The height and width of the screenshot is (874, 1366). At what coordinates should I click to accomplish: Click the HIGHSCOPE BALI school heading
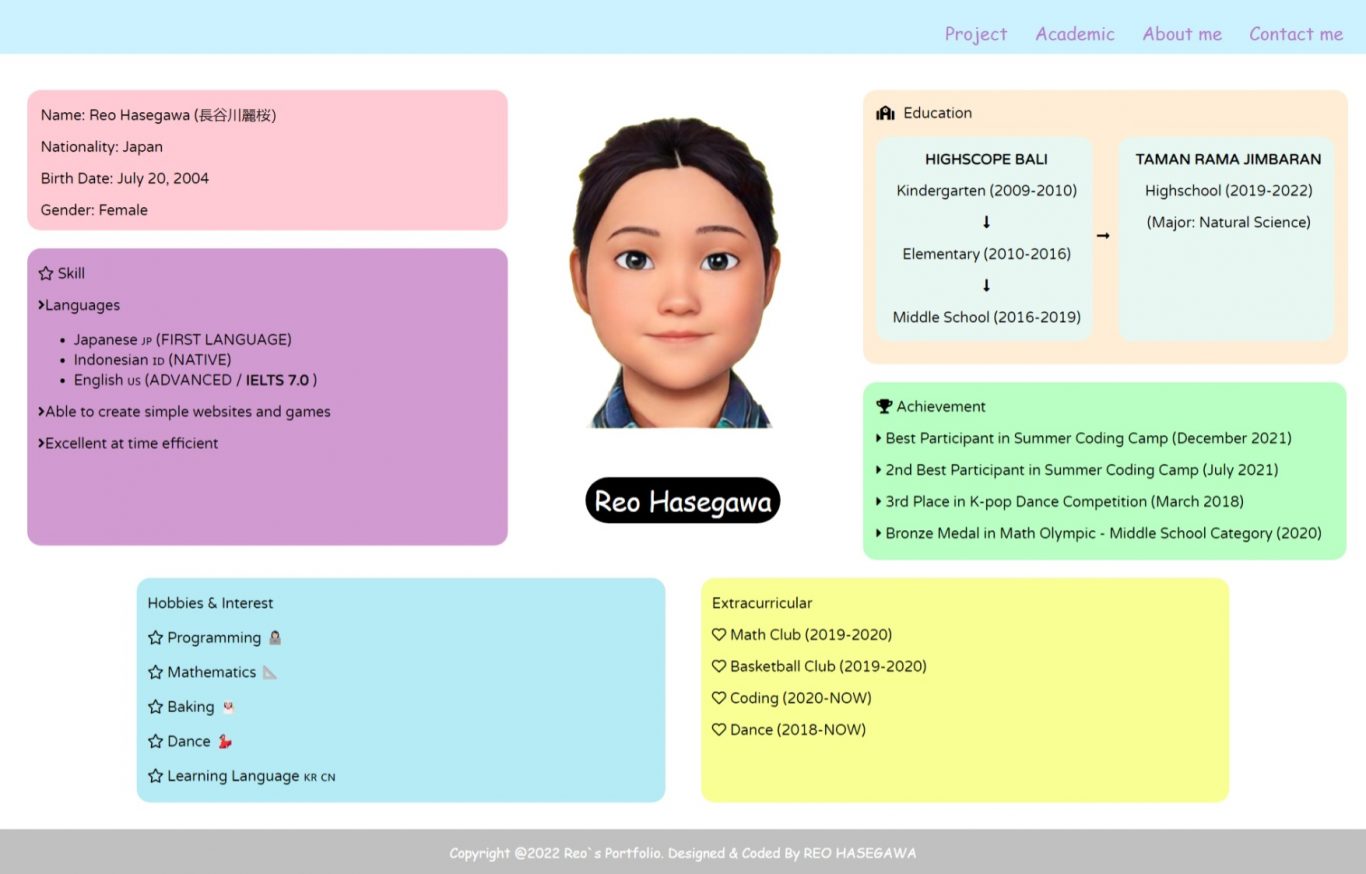coord(986,159)
